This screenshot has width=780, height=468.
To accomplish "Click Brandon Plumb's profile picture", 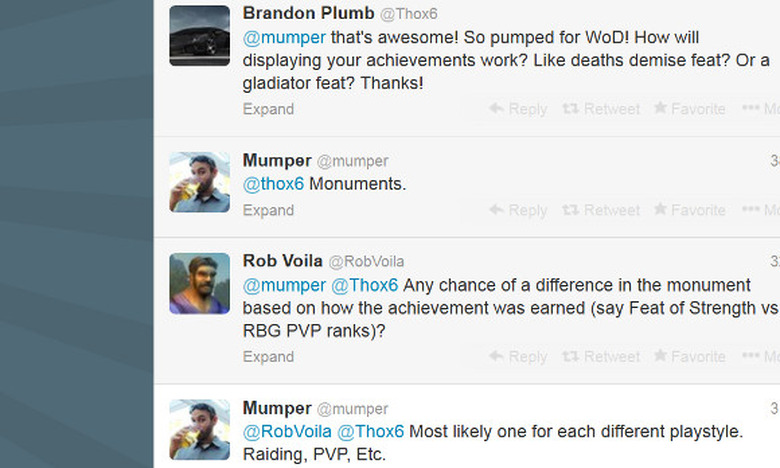I will [200, 36].
